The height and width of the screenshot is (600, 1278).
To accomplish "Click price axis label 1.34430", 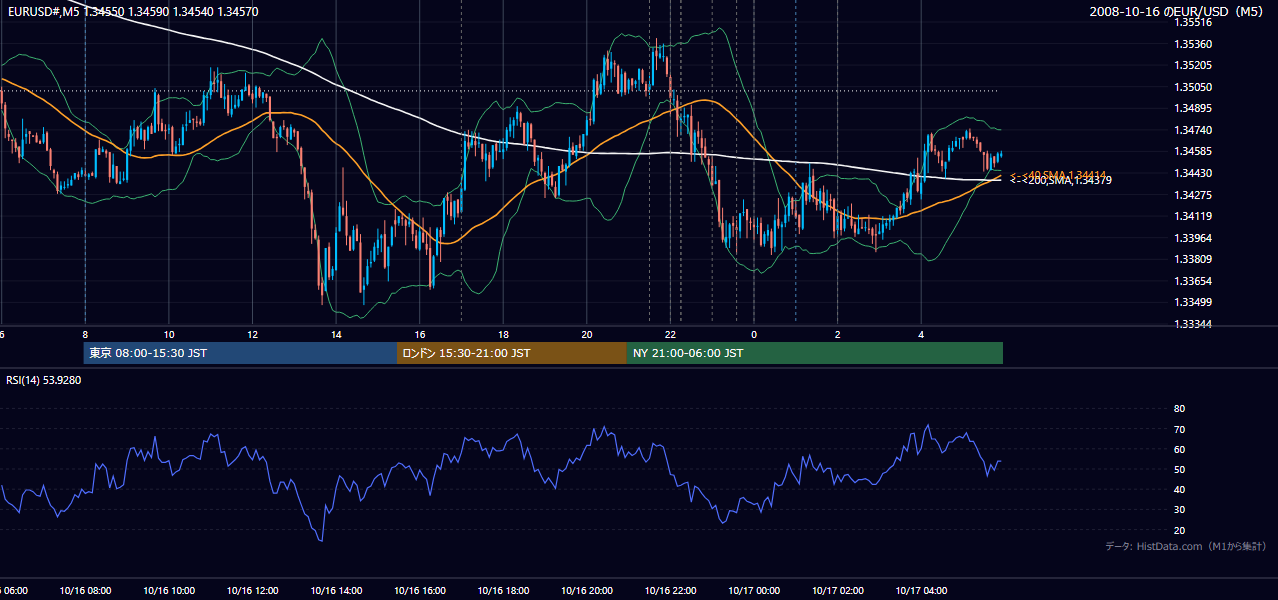I will [1192, 173].
